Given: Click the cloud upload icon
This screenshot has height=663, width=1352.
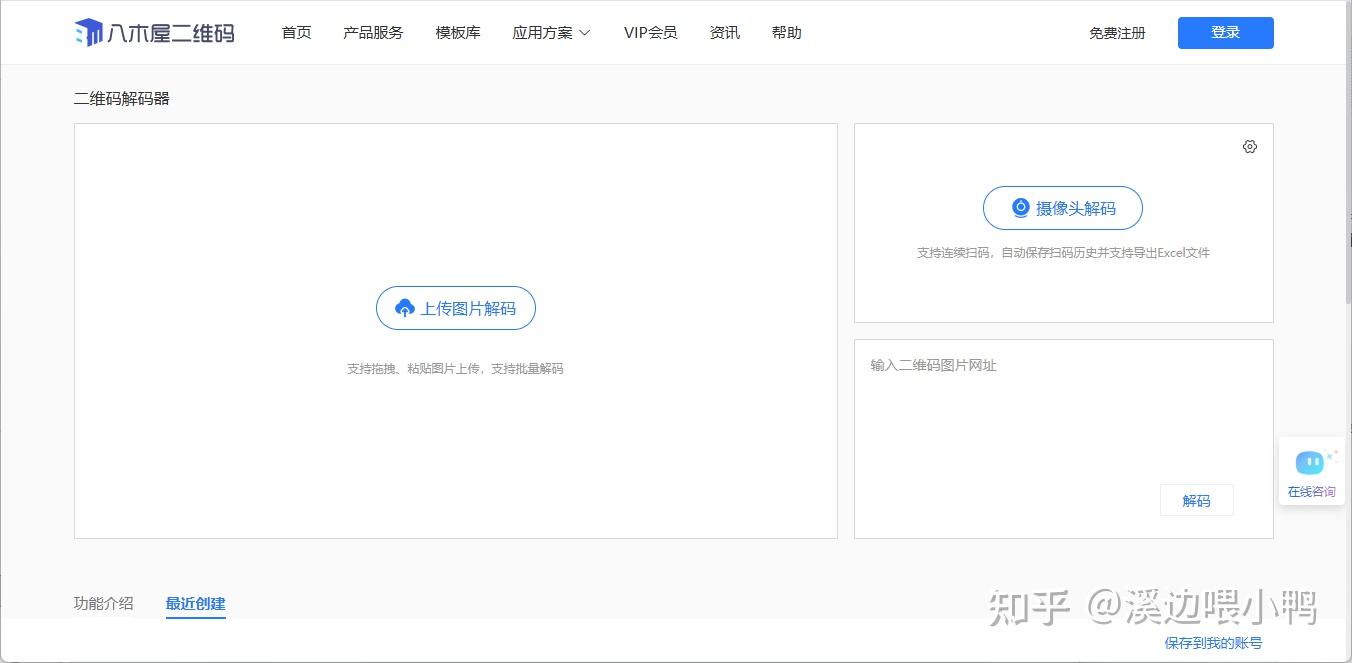Looking at the screenshot, I should pos(405,308).
